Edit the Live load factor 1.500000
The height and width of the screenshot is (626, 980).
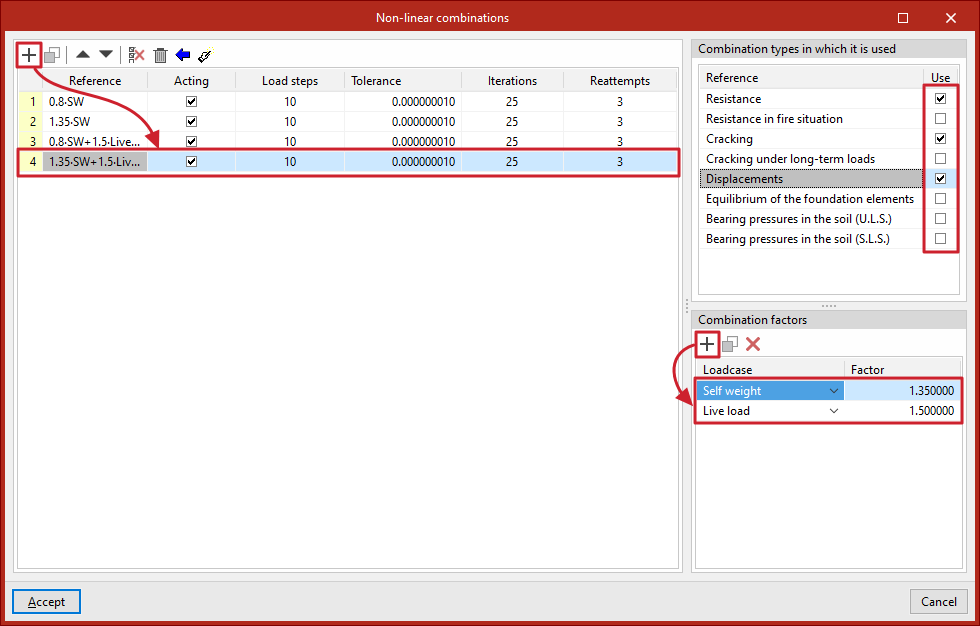tap(902, 411)
